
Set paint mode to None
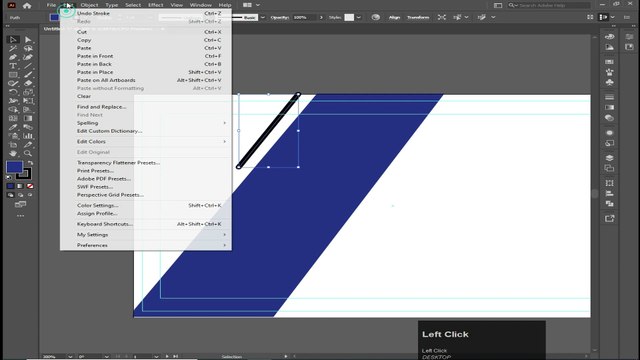(x=30, y=186)
